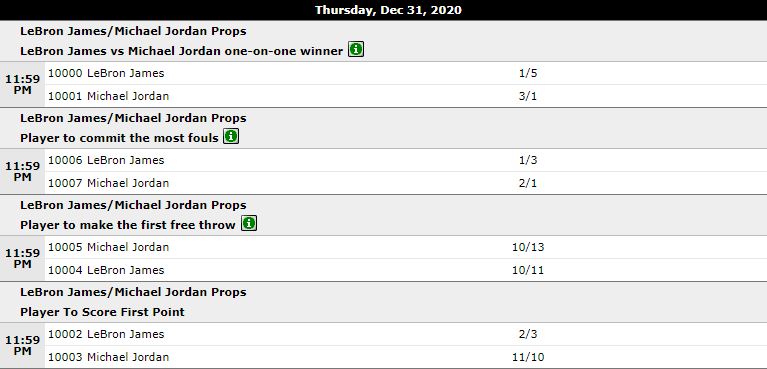Viewport: 767px width, 369px height.
Task: Open info icon for most fouls prop
Action: [x=231, y=137]
